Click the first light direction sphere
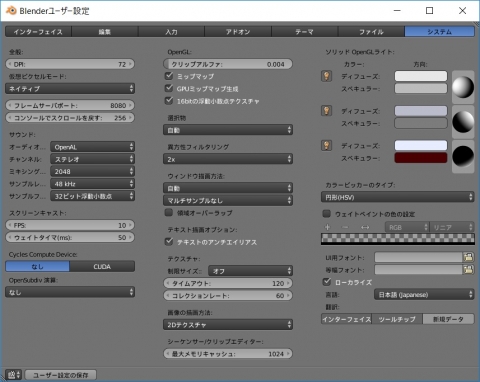Image resolution: width=480 pixels, height=382 pixels. pos(463,87)
